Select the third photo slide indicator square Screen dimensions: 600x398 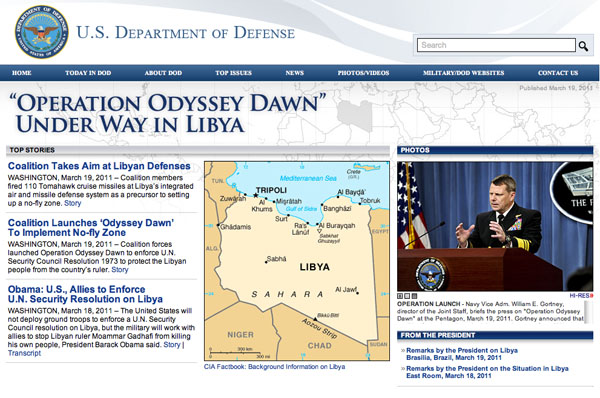pyautogui.click(x=414, y=296)
